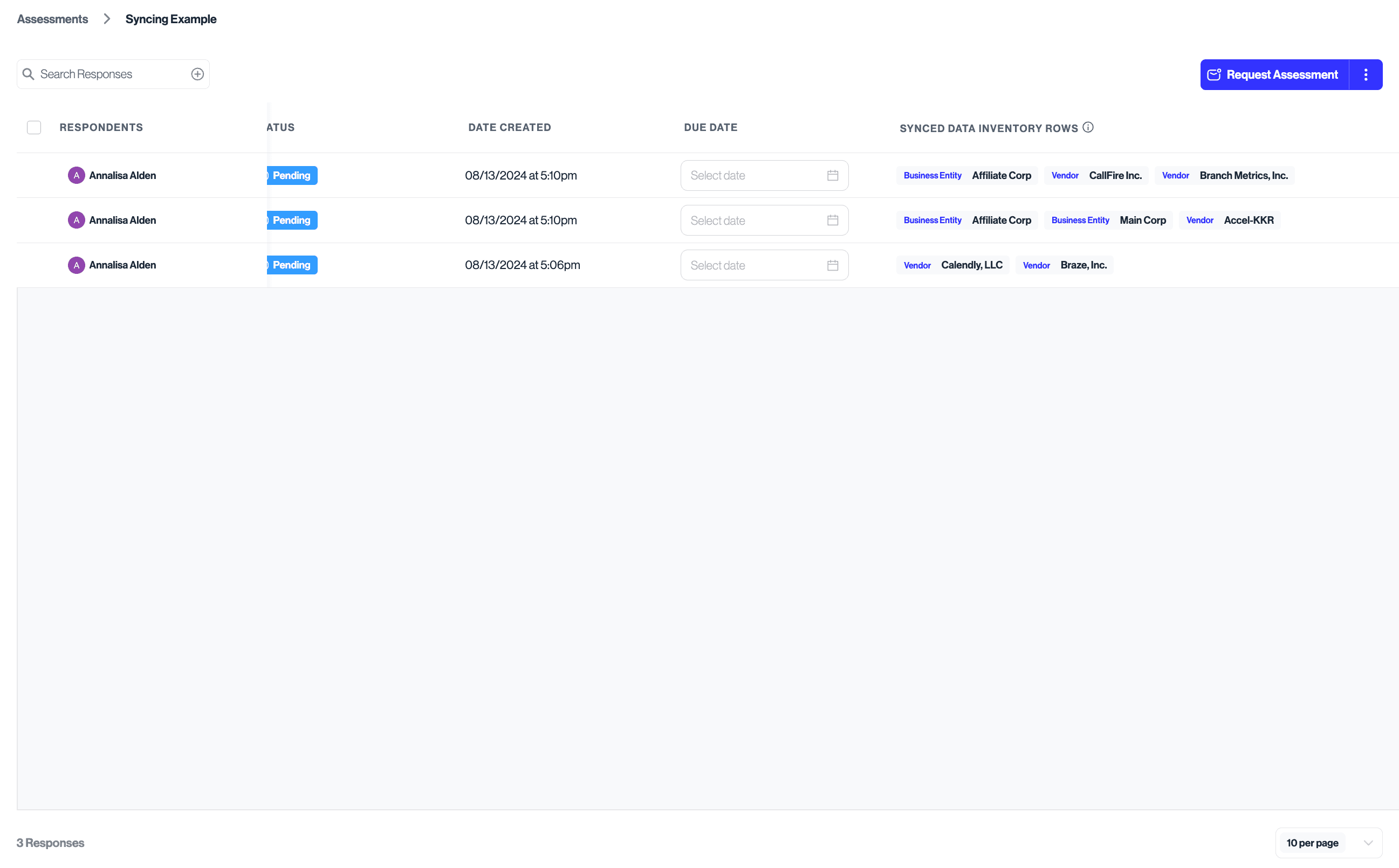The image size is (1399, 868).
Task: Click the Due Date column header
Action: pyautogui.click(x=710, y=127)
